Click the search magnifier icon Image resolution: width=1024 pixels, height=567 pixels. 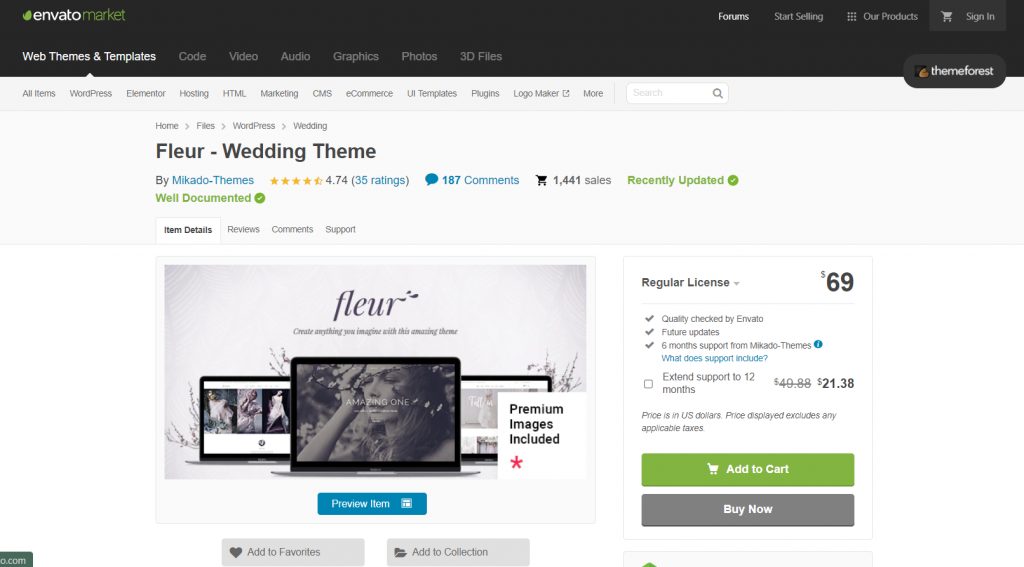718,93
